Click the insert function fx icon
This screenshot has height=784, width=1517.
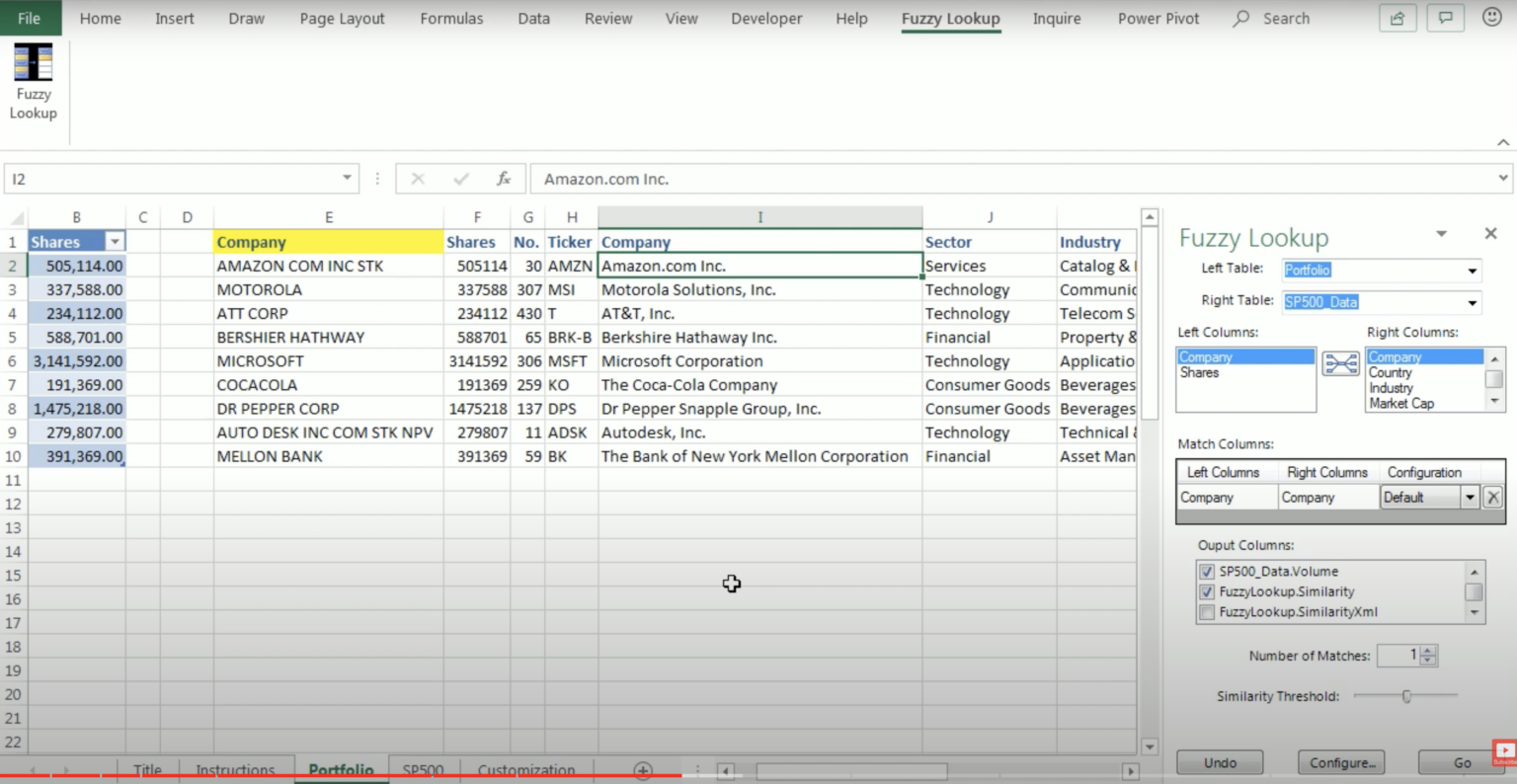503,179
